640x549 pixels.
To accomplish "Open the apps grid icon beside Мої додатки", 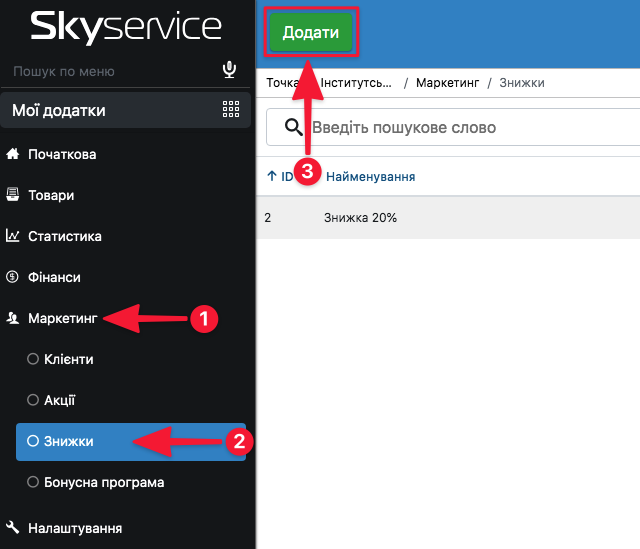I will coord(231,110).
